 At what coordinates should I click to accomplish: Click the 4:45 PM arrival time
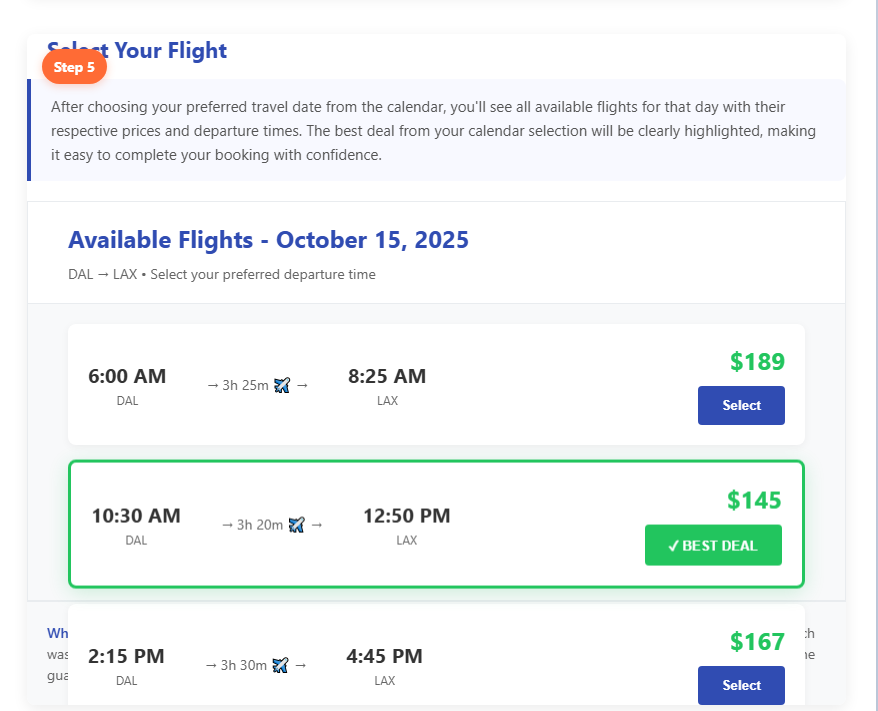point(384,656)
